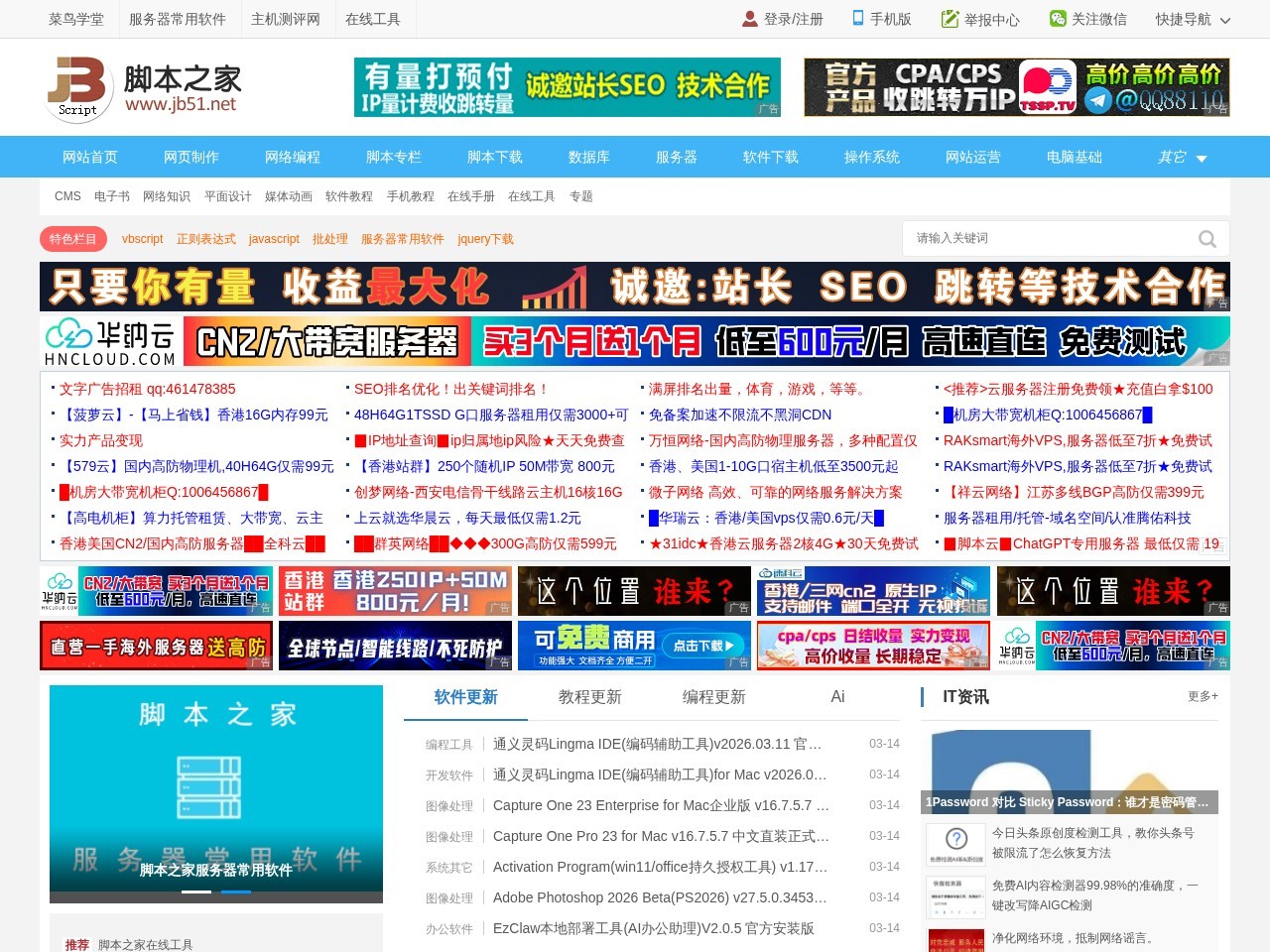
Task: Switch to the 编程更新 tab
Action: pyautogui.click(x=713, y=697)
